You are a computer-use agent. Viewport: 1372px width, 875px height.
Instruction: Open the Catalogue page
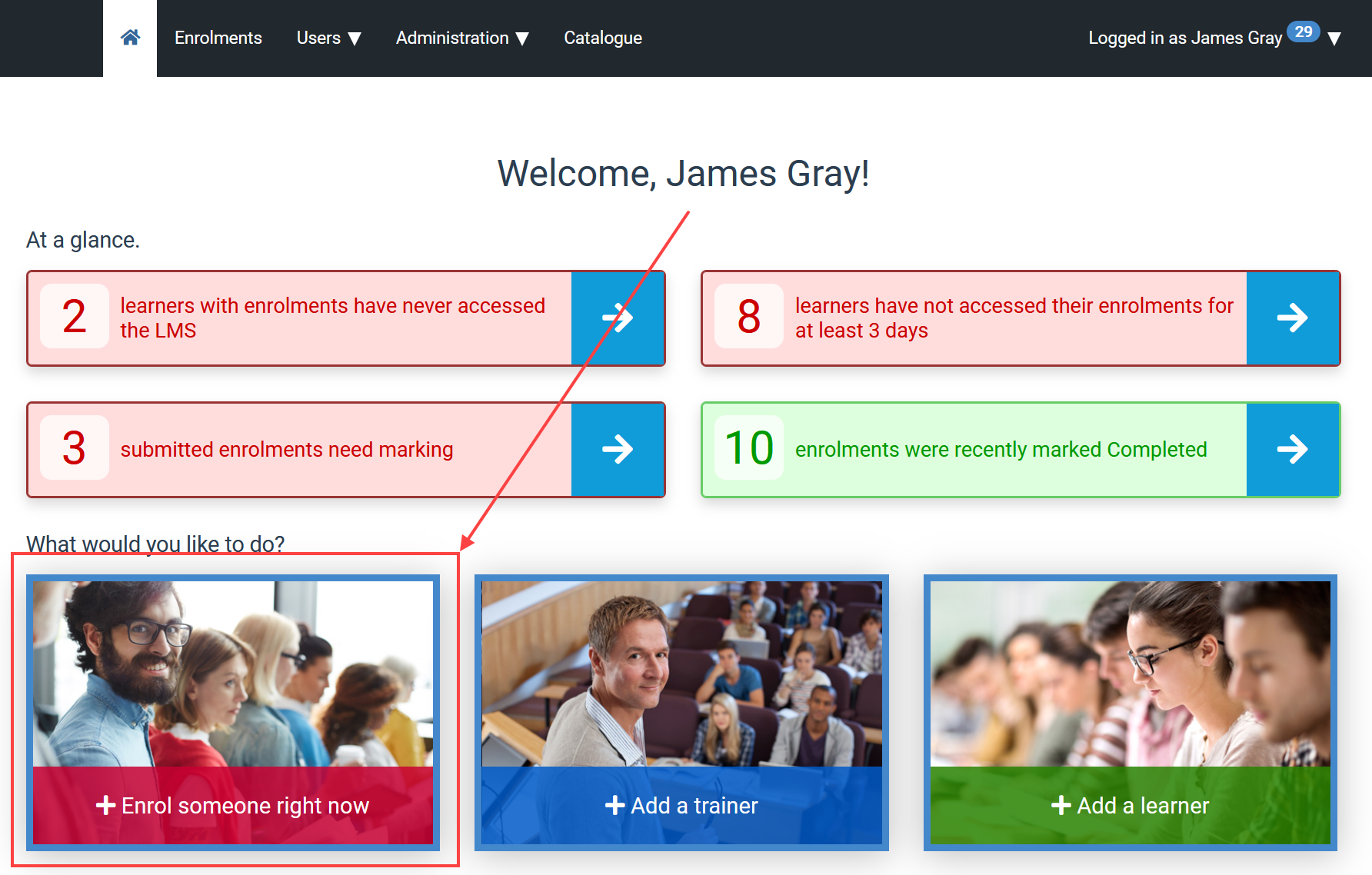point(603,38)
